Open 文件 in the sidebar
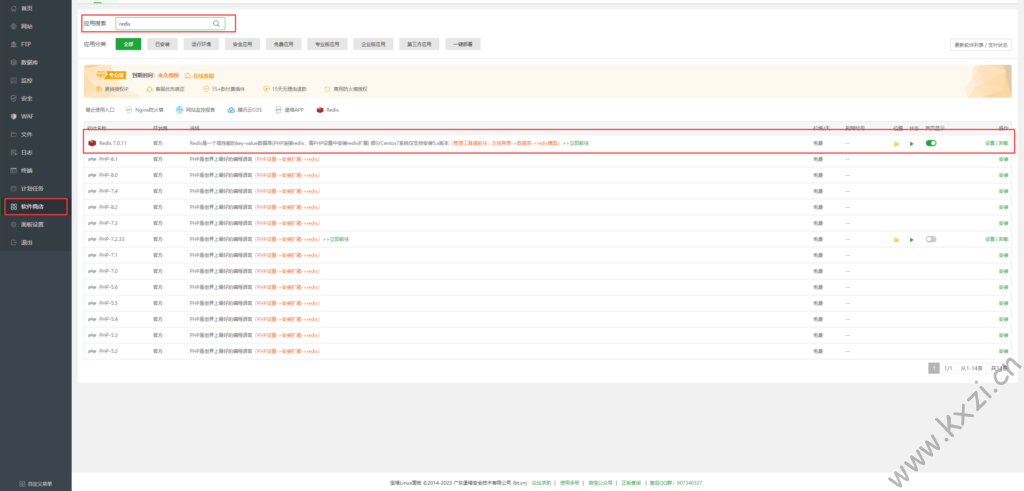 click(26, 135)
